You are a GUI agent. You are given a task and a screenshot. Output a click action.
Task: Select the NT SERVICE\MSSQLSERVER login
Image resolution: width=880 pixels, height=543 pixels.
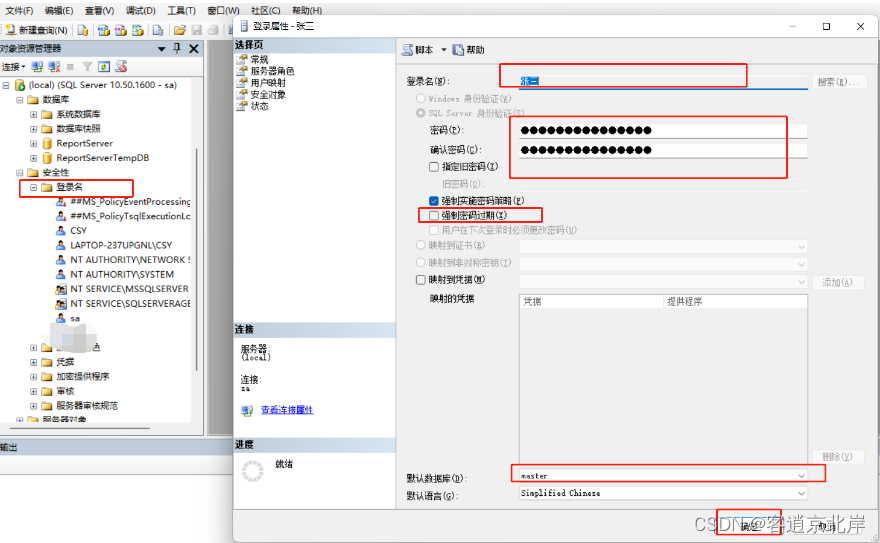129,289
